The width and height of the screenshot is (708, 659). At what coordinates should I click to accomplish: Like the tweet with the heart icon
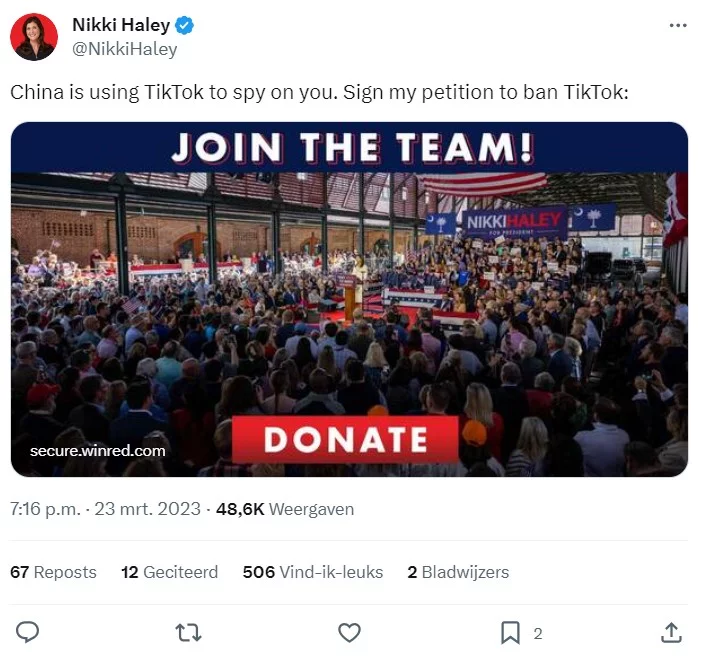click(x=349, y=632)
